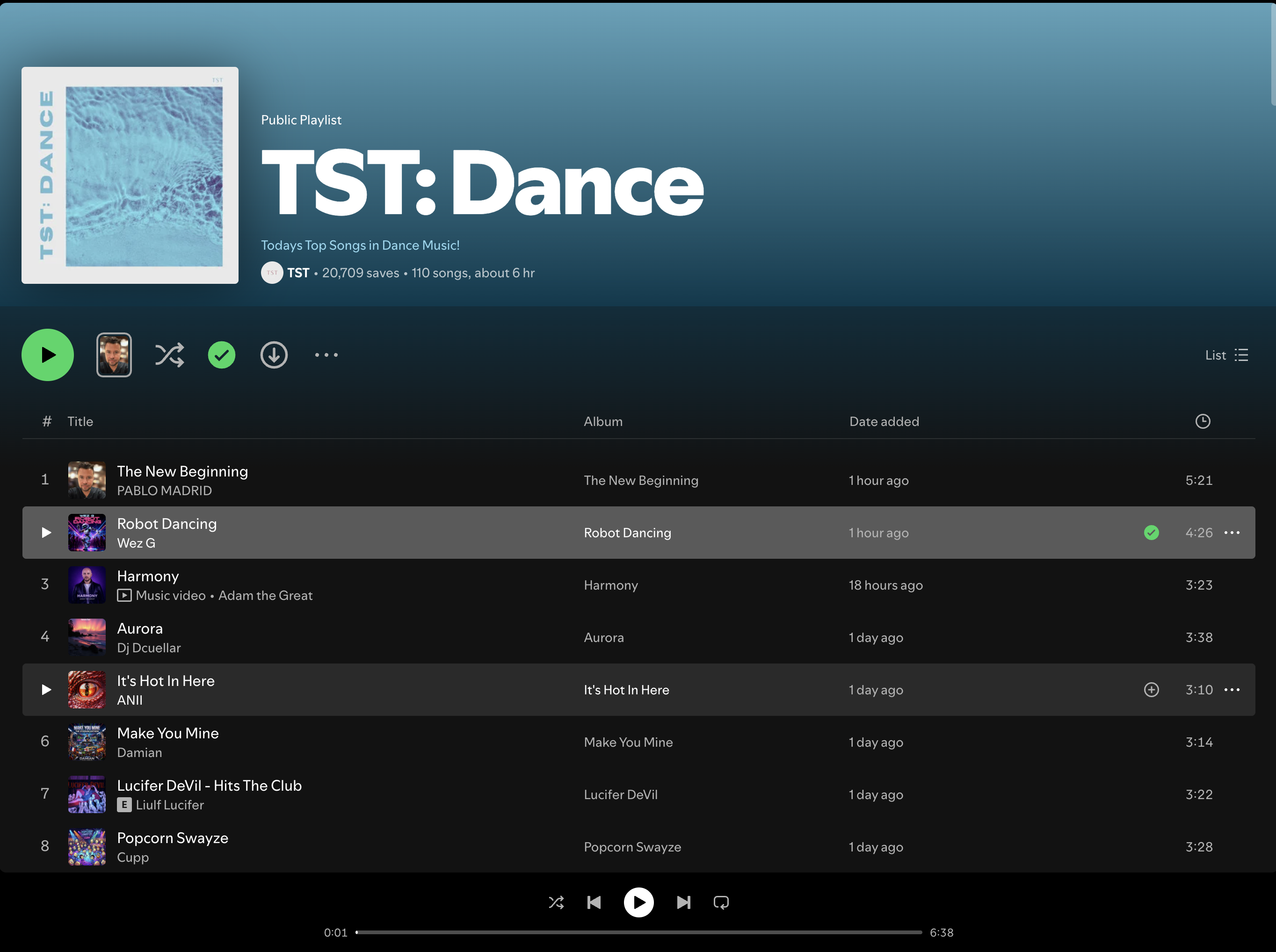Click the Make You Mine album art thumbnail
This screenshot has height=952, width=1276.
click(87, 742)
